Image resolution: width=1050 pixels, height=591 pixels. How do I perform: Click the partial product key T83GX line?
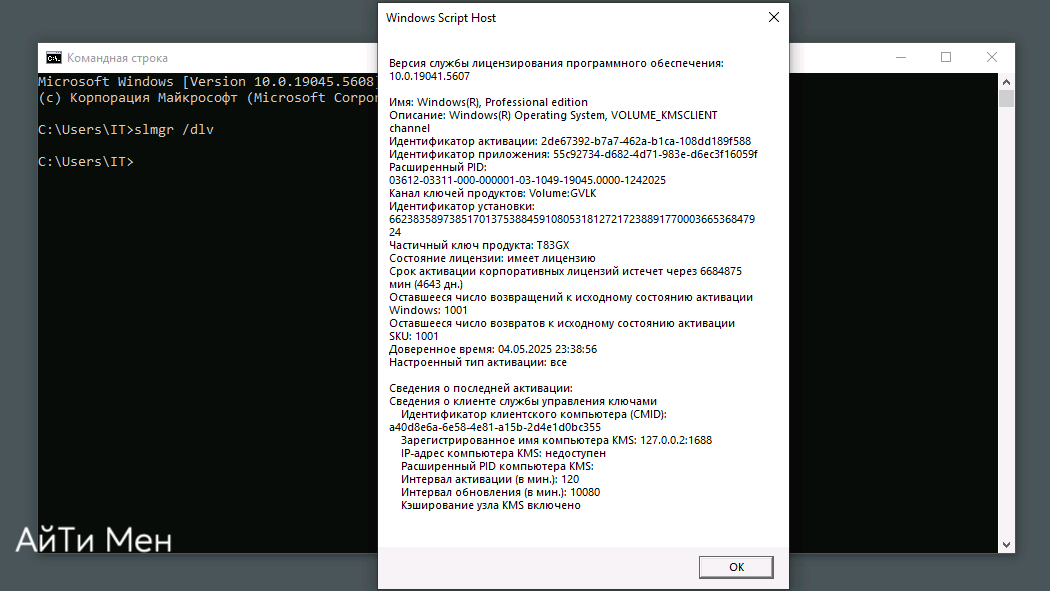point(479,245)
